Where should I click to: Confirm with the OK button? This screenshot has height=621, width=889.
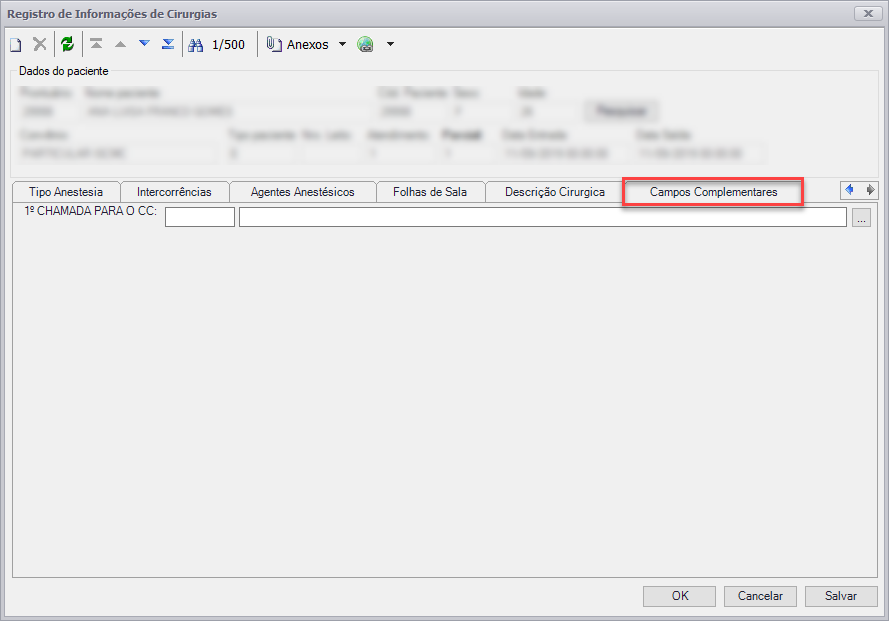679,596
